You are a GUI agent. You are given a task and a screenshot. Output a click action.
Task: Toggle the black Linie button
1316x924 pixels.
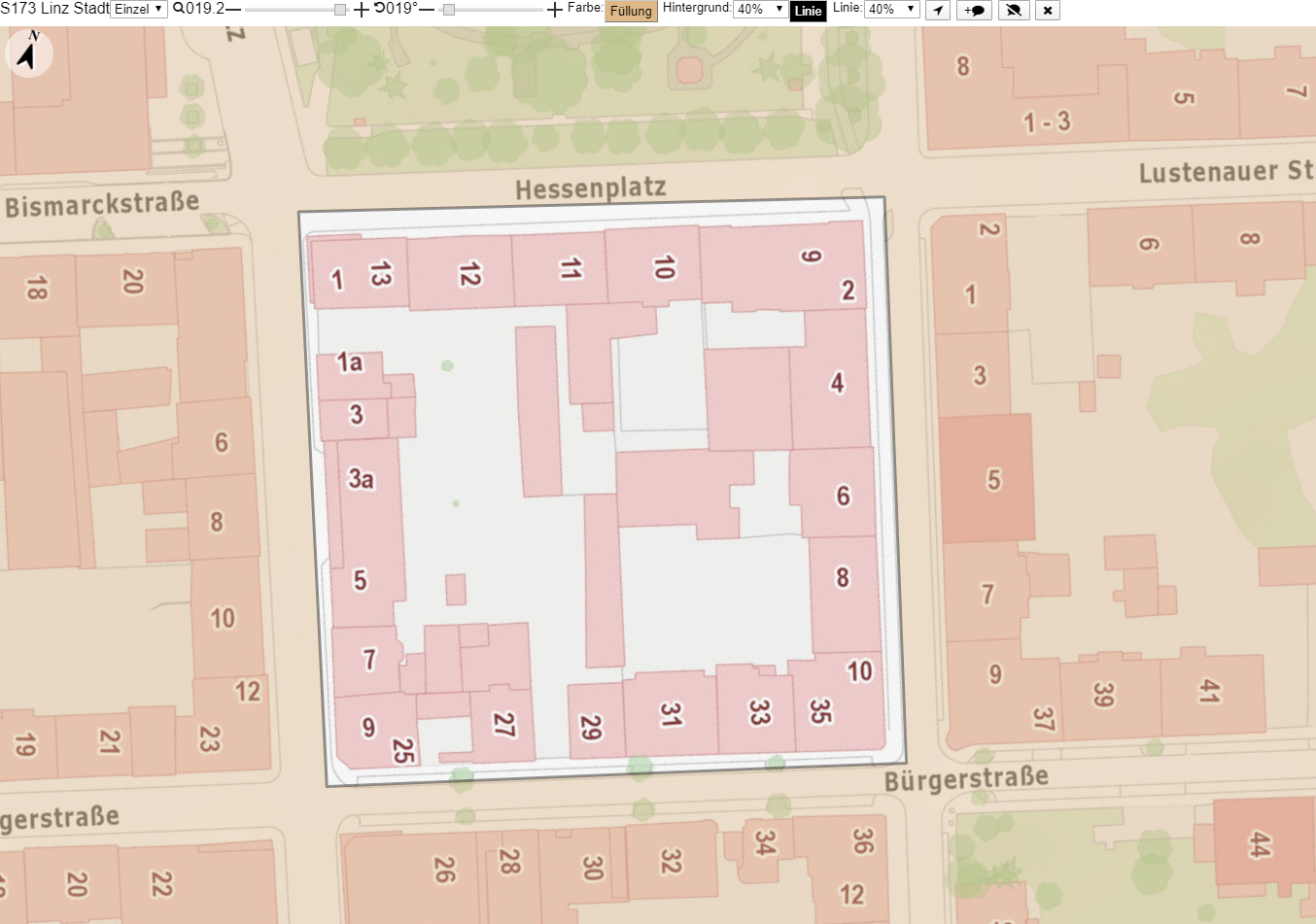(808, 11)
